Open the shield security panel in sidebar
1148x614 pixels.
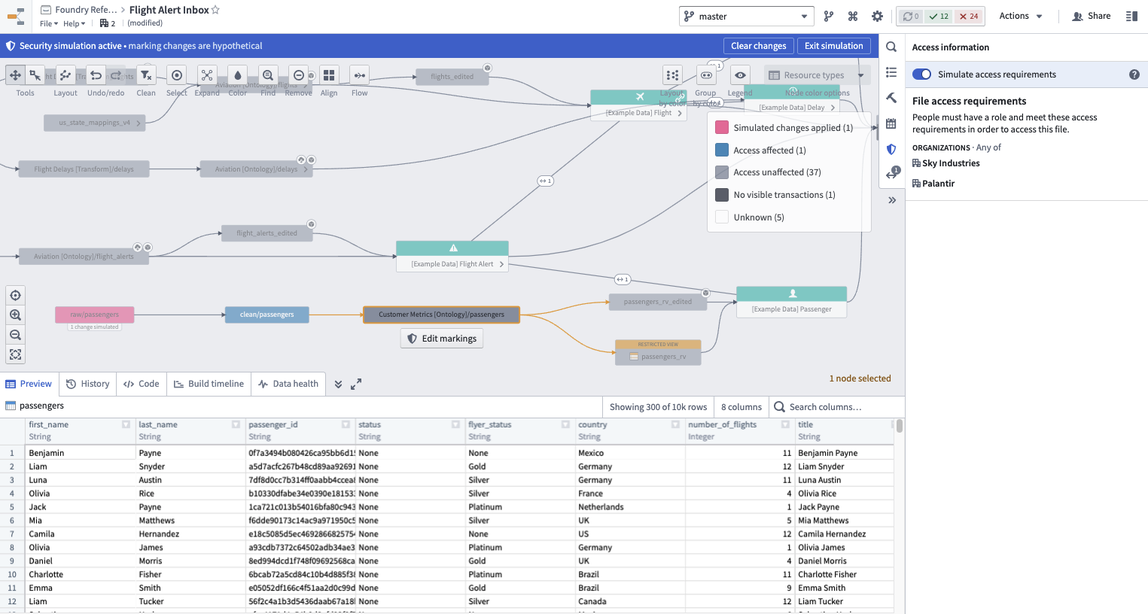click(891, 149)
